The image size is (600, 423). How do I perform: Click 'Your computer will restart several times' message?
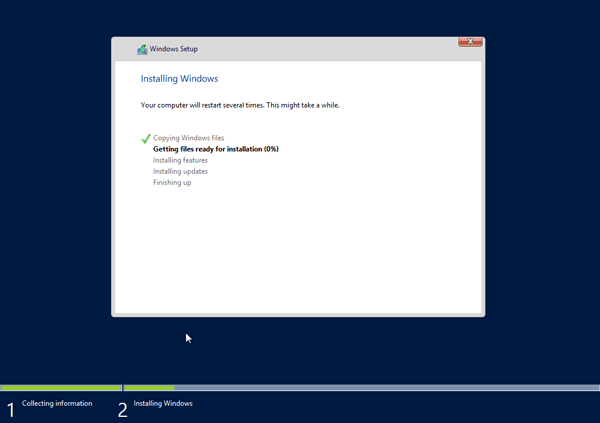[240, 105]
